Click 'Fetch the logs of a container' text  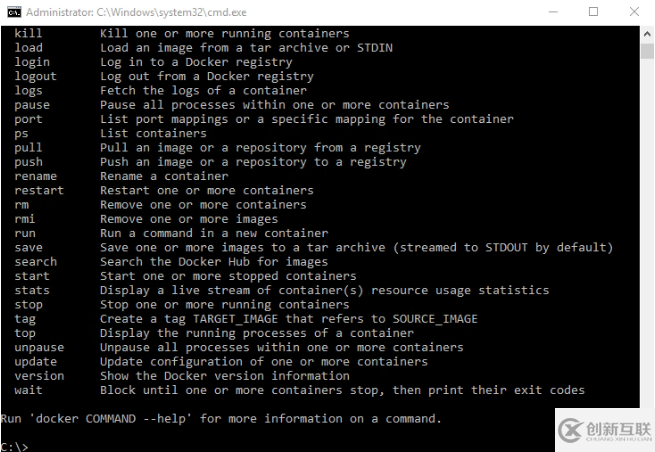pos(203,91)
